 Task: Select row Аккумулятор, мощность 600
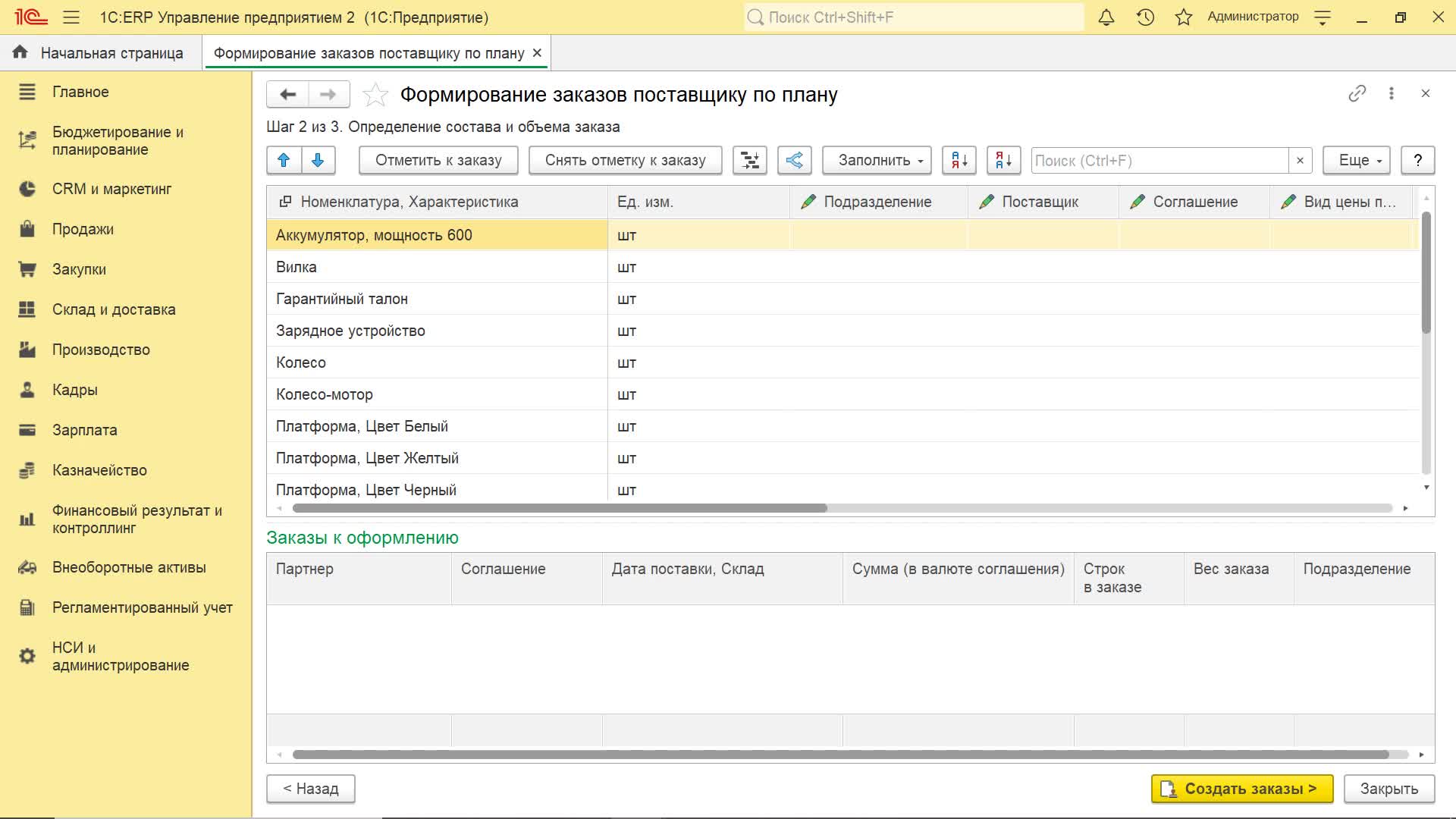843,235
